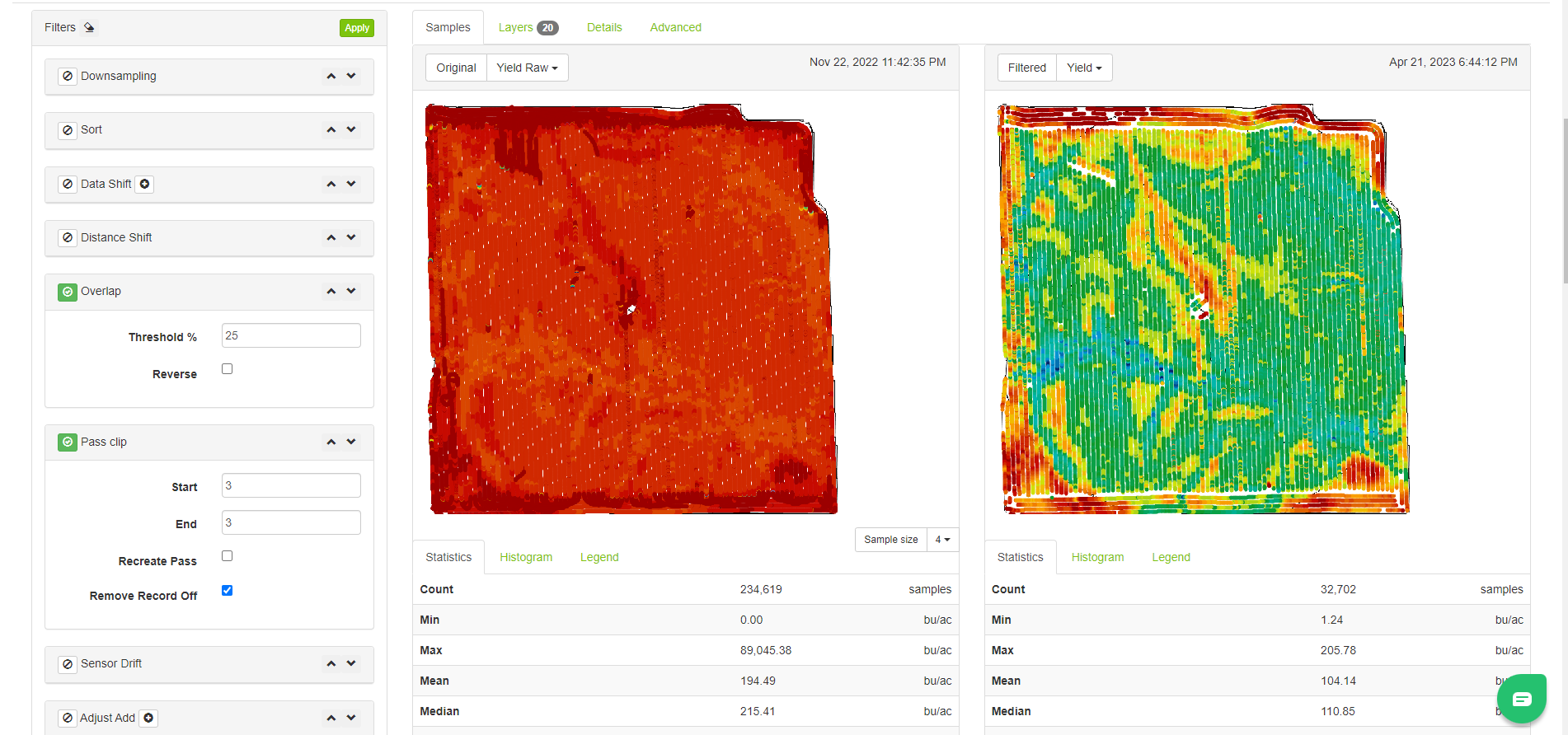Expand the Sensor Drift filter panel
The image size is (1568, 735).
click(x=209, y=664)
